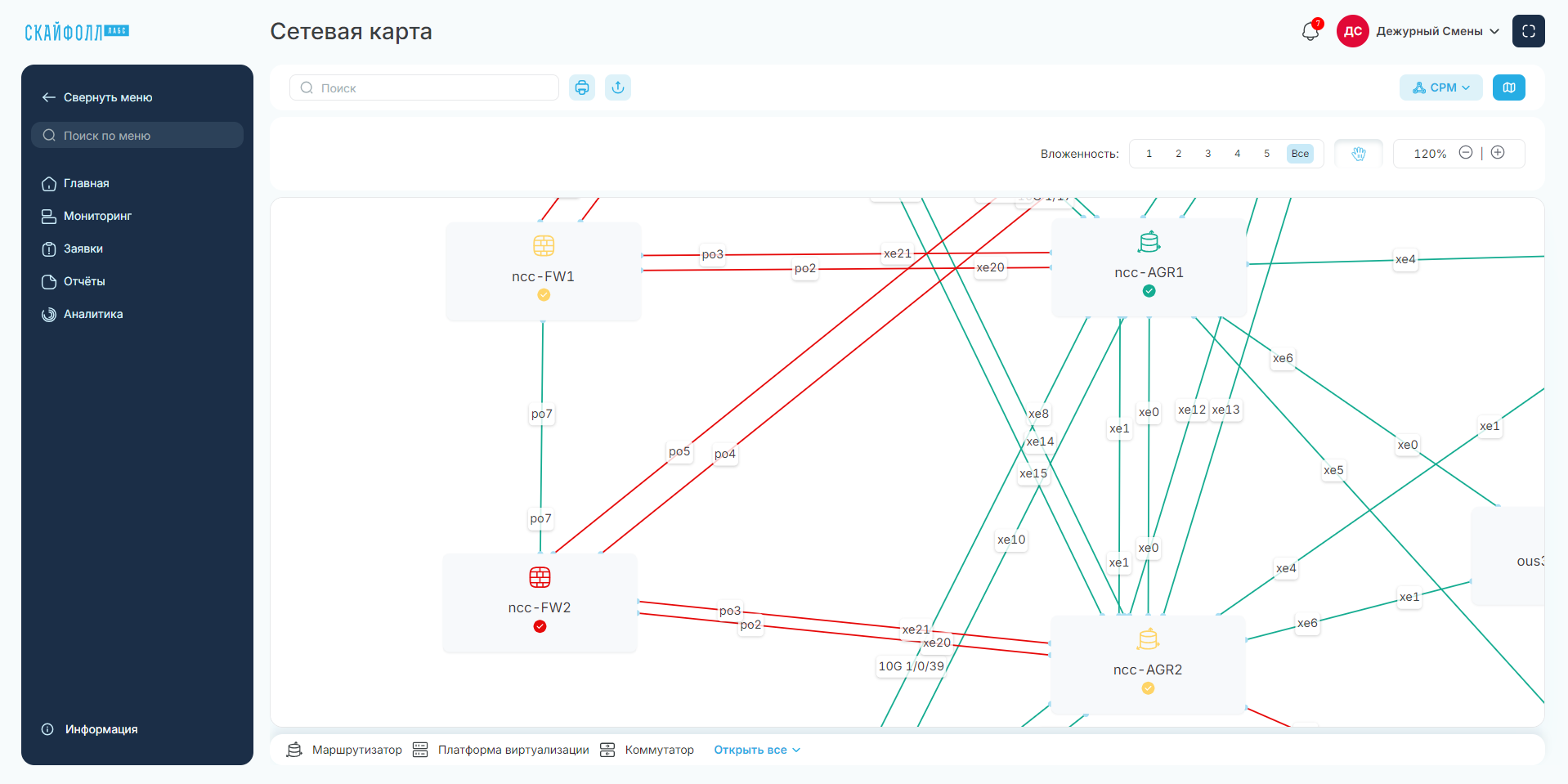Screen dimensions: 1568x784
Task: Zoom out with the minus icon
Action: pyautogui.click(x=1466, y=153)
